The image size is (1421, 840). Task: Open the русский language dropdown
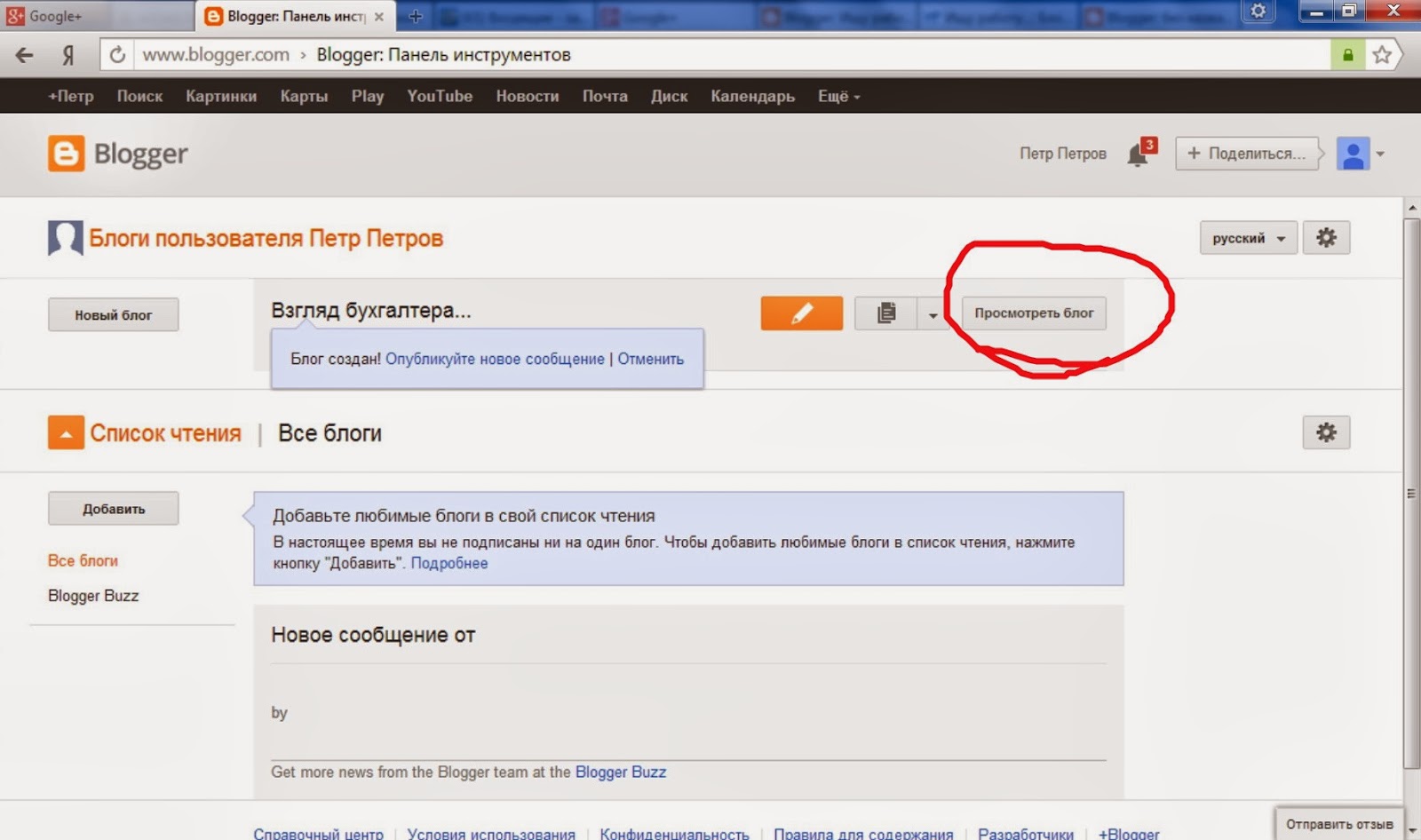click(1249, 238)
